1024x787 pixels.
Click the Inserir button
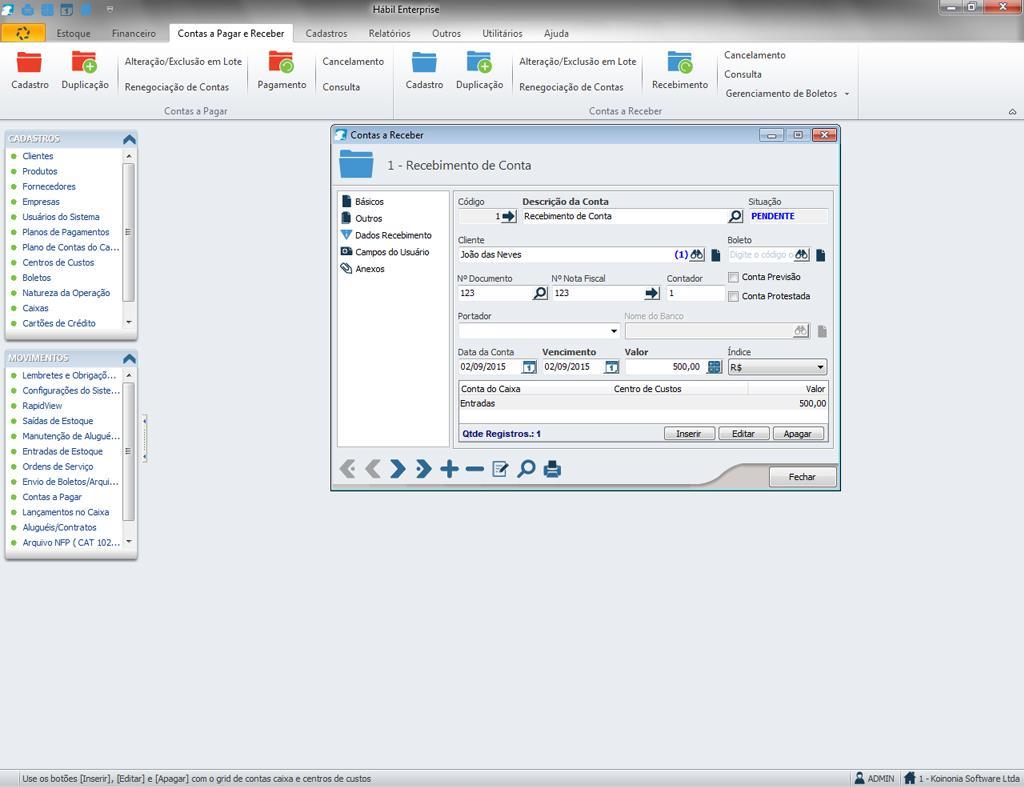coord(689,434)
